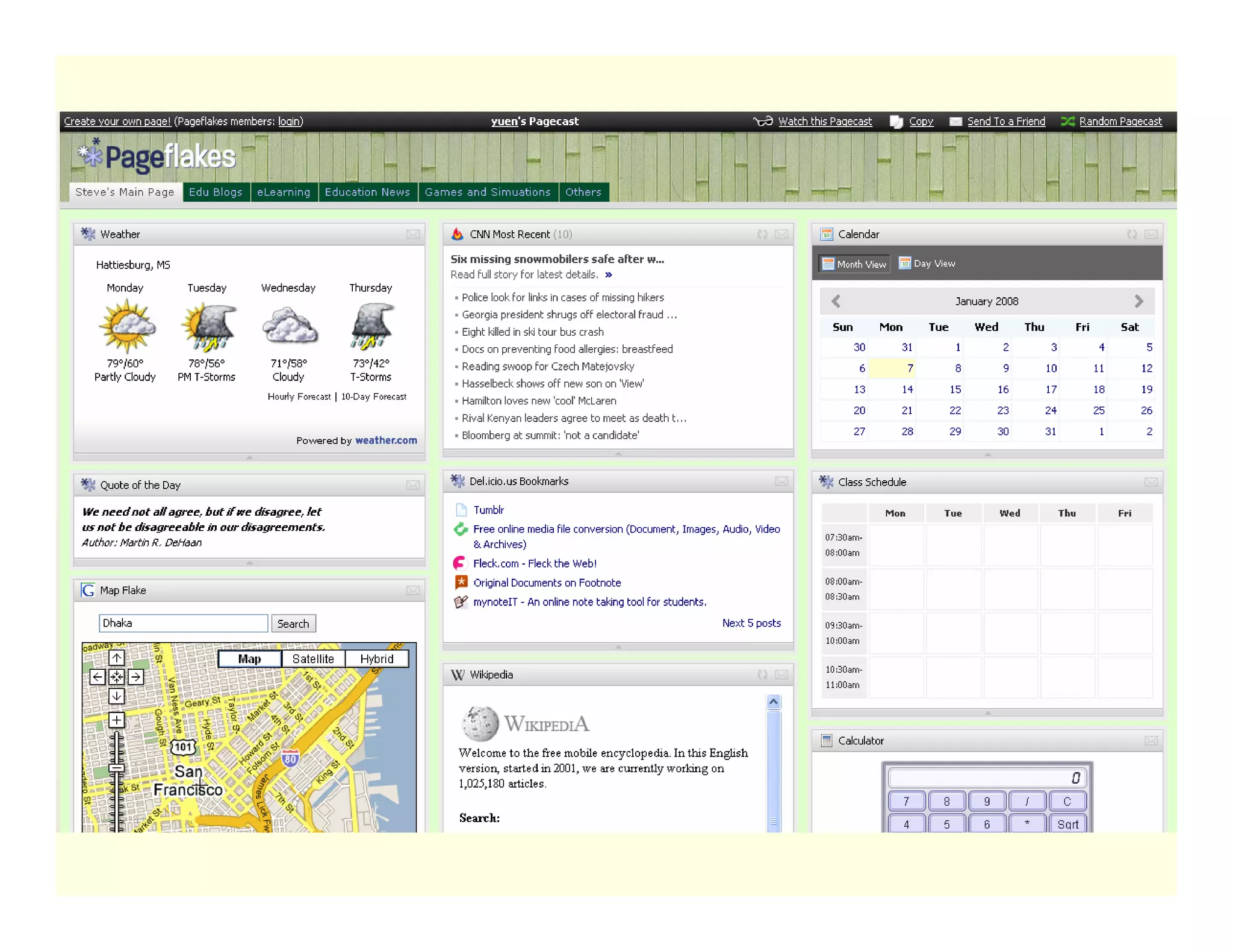Viewport: 1233px width, 952px height.
Task: Collapse the CNN flake with bottom arrow
Action: (x=618, y=454)
